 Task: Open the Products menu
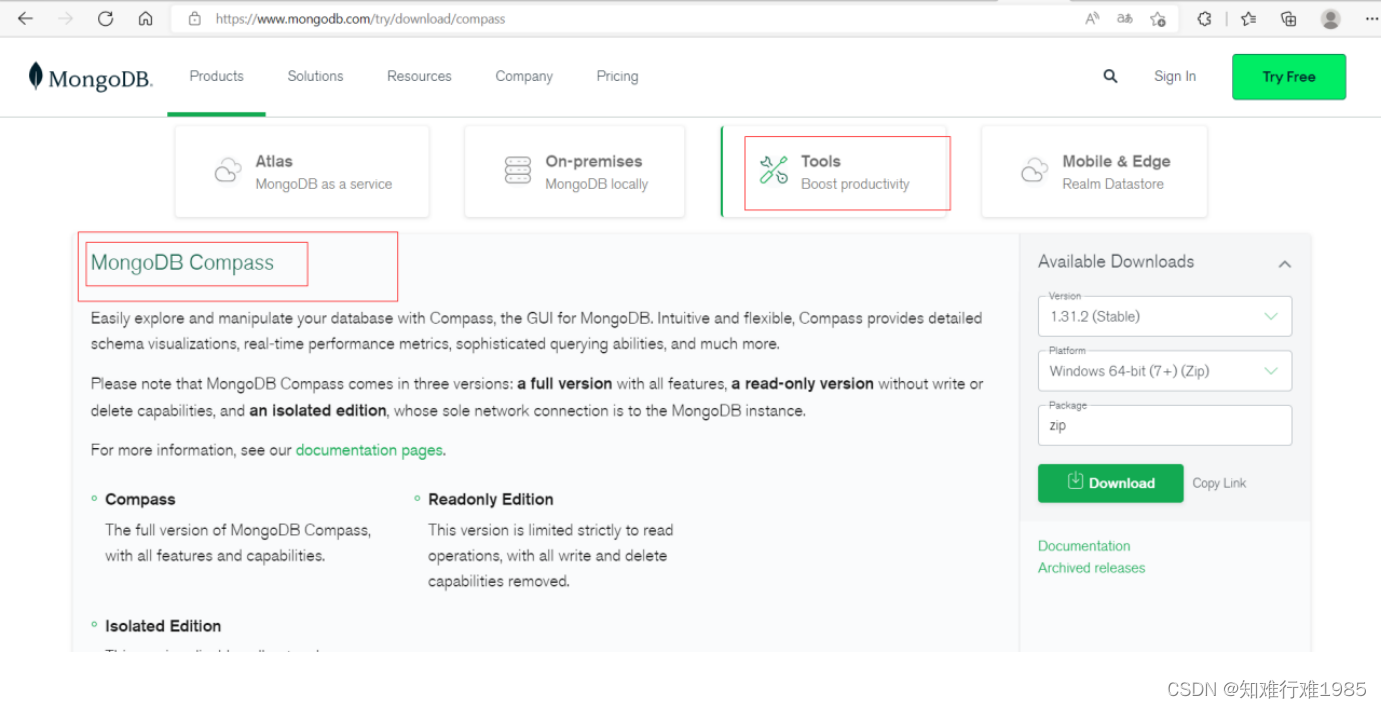(x=216, y=76)
